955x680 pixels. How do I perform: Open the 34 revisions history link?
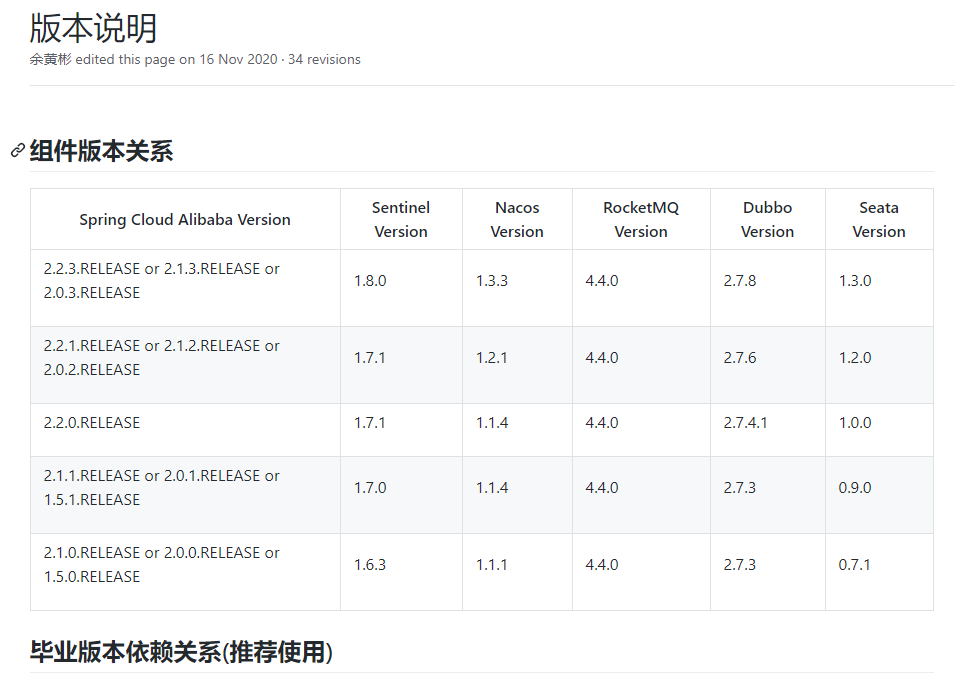(x=324, y=59)
